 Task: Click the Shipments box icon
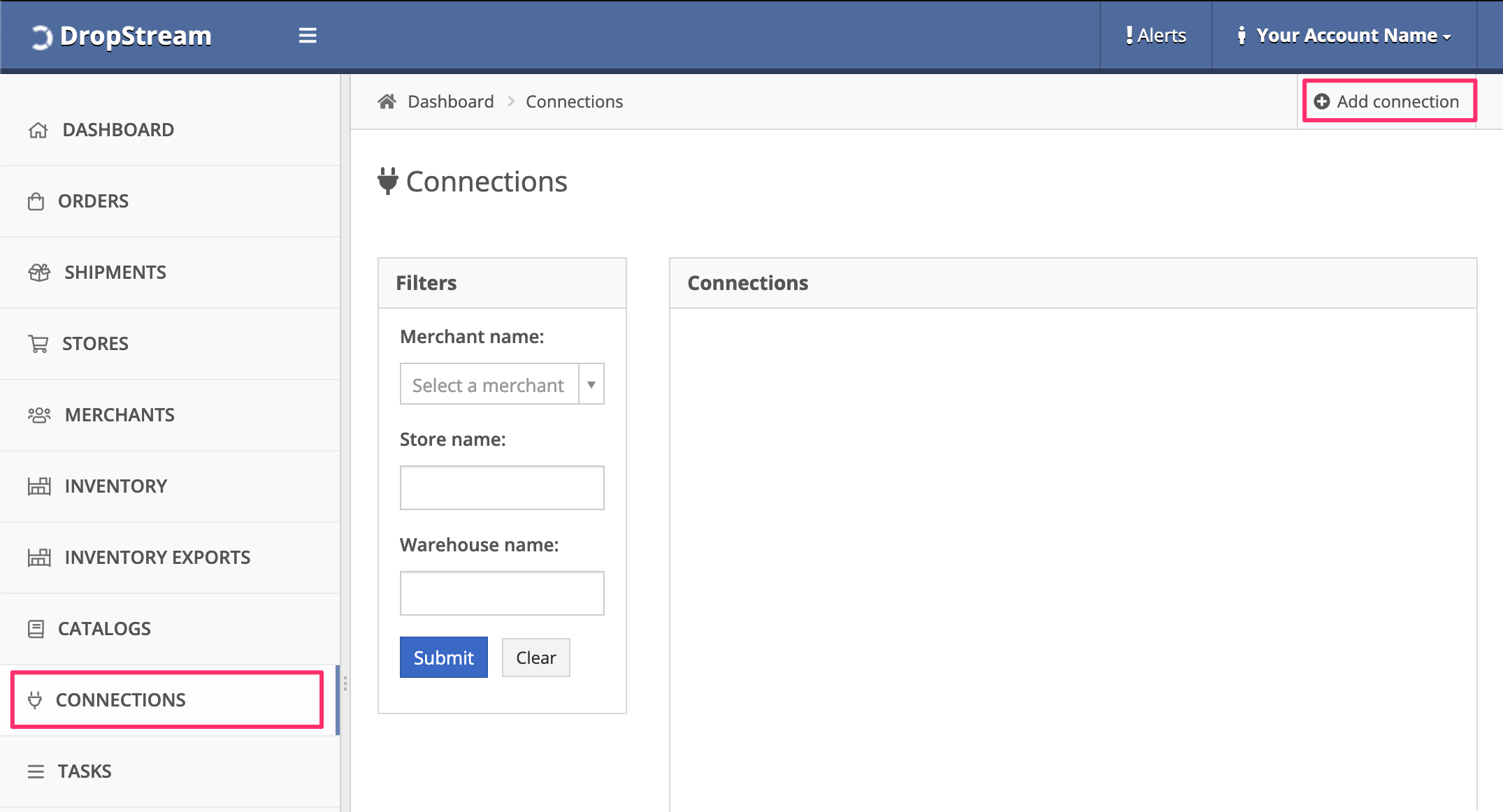tap(39, 273)
